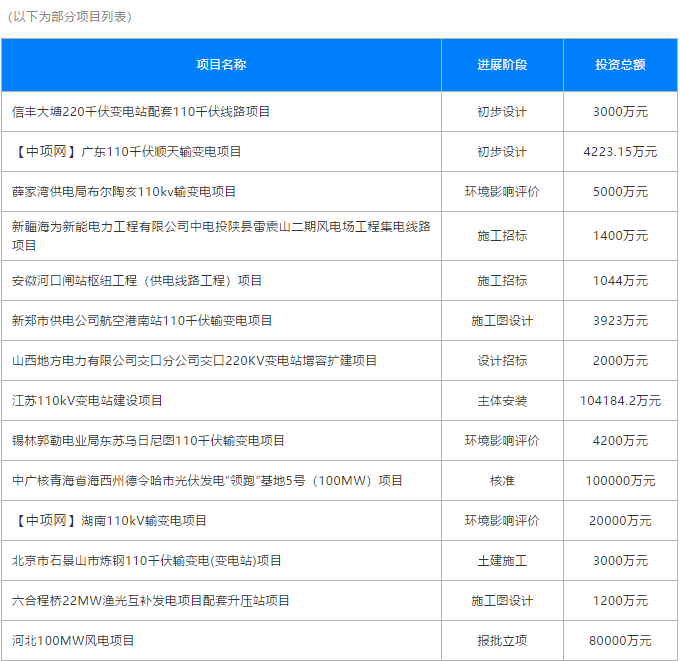Image resolution: width=680 pixels, height=661 pixels.
Task: Click 安徽河口闸站枢纽工程（供电线路工程）项目
Action: pos(137,281)
